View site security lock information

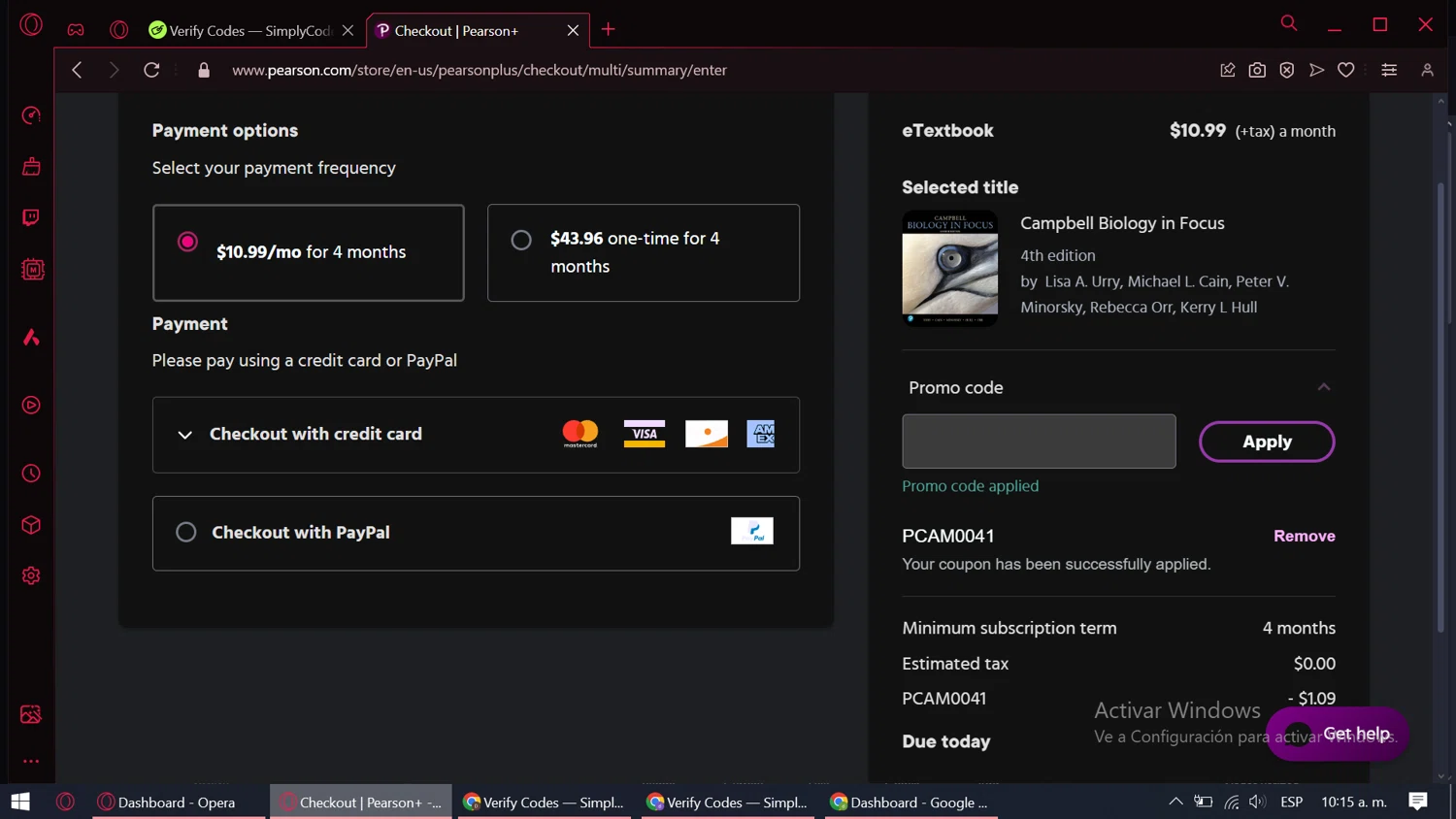pos(204,70)
